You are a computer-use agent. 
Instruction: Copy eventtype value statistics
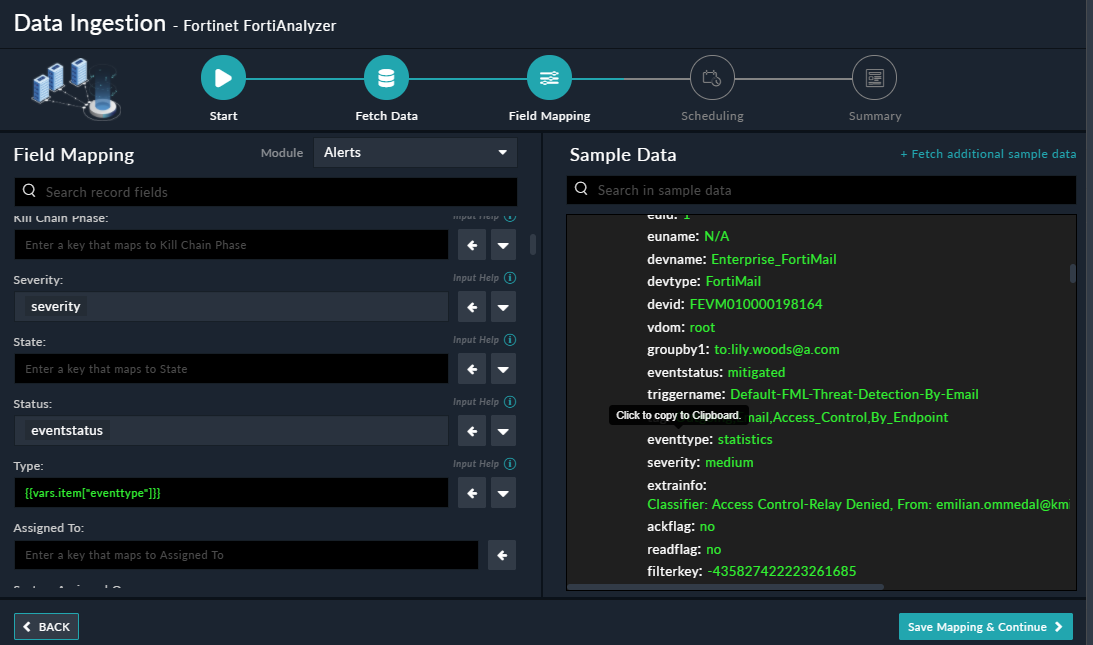(744, 439)
